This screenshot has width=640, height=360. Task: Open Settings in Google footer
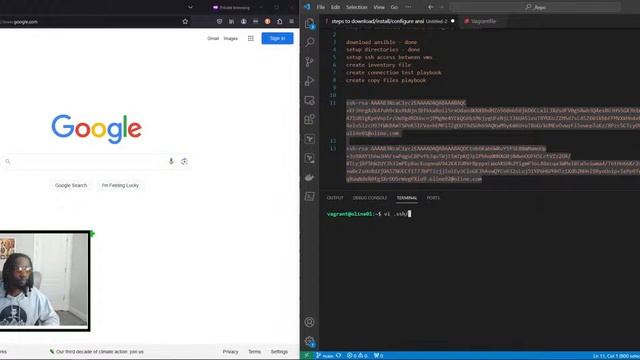pyautogui.click(x=279, y=351)
